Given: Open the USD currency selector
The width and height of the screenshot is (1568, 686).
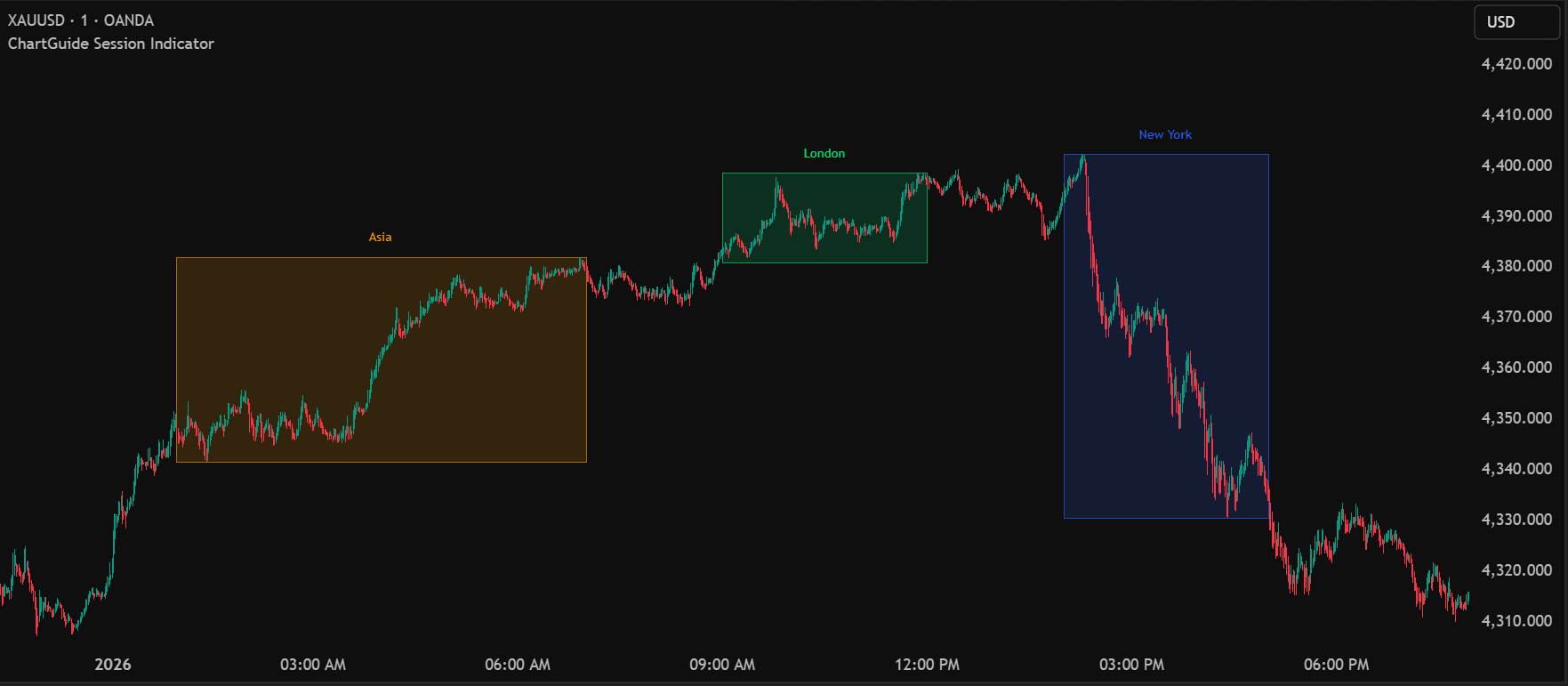Looking at the screenshot, I should tap(1516, 22).
